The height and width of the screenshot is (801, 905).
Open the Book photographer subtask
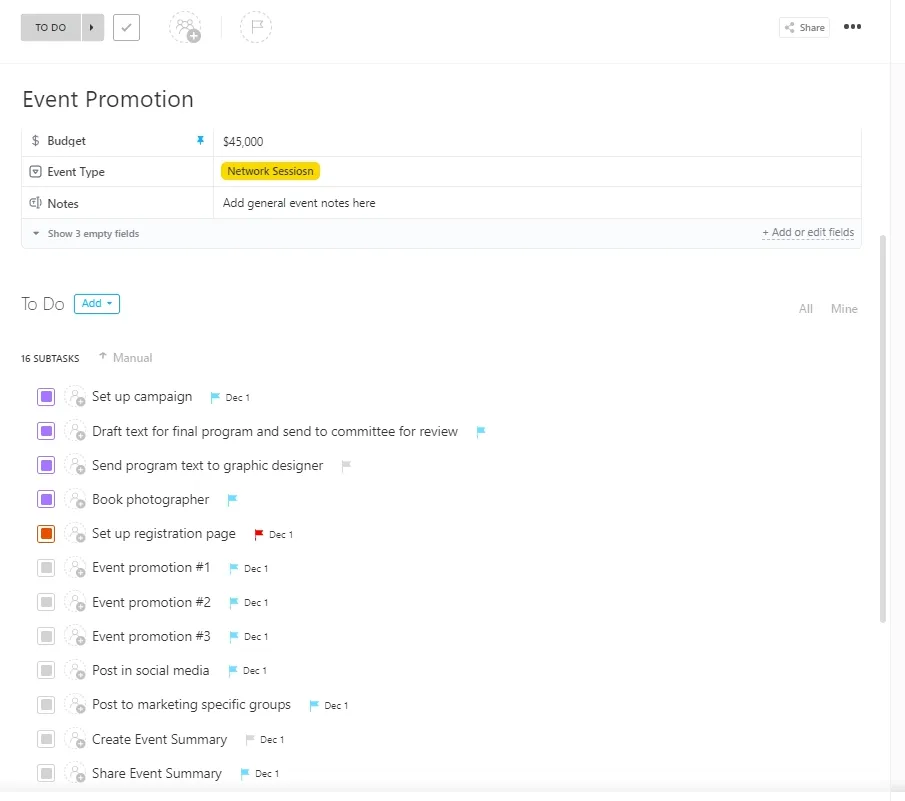pyautogui.click(x=151, y=499)
